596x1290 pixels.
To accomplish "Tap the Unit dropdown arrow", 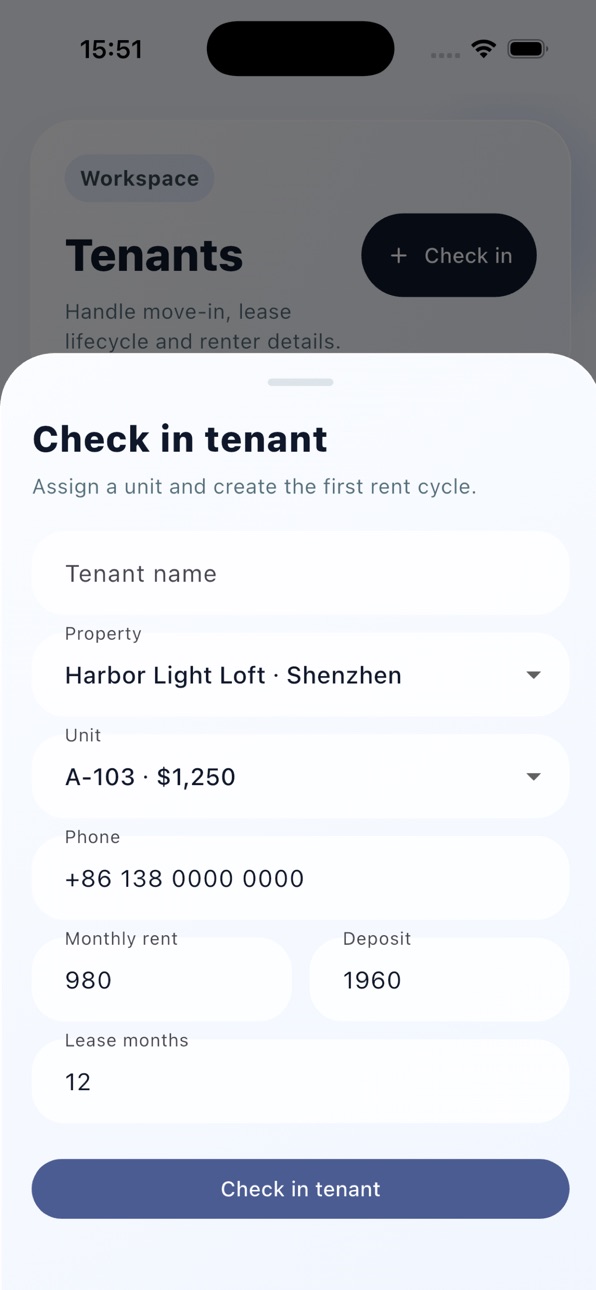I will [534, 777].
